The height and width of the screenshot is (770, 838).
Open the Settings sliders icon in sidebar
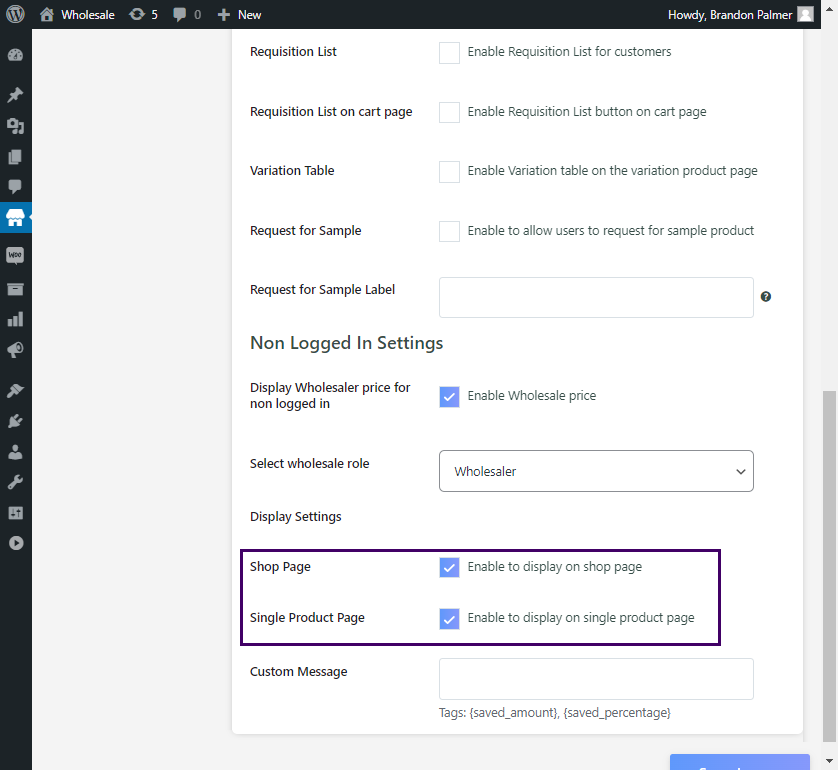pos(15,513)
